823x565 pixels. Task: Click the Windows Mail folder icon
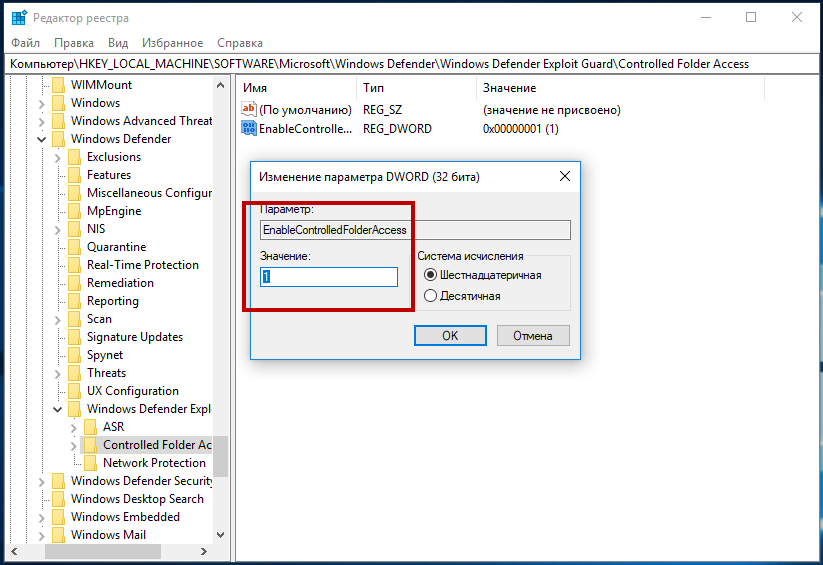[59, 535]
